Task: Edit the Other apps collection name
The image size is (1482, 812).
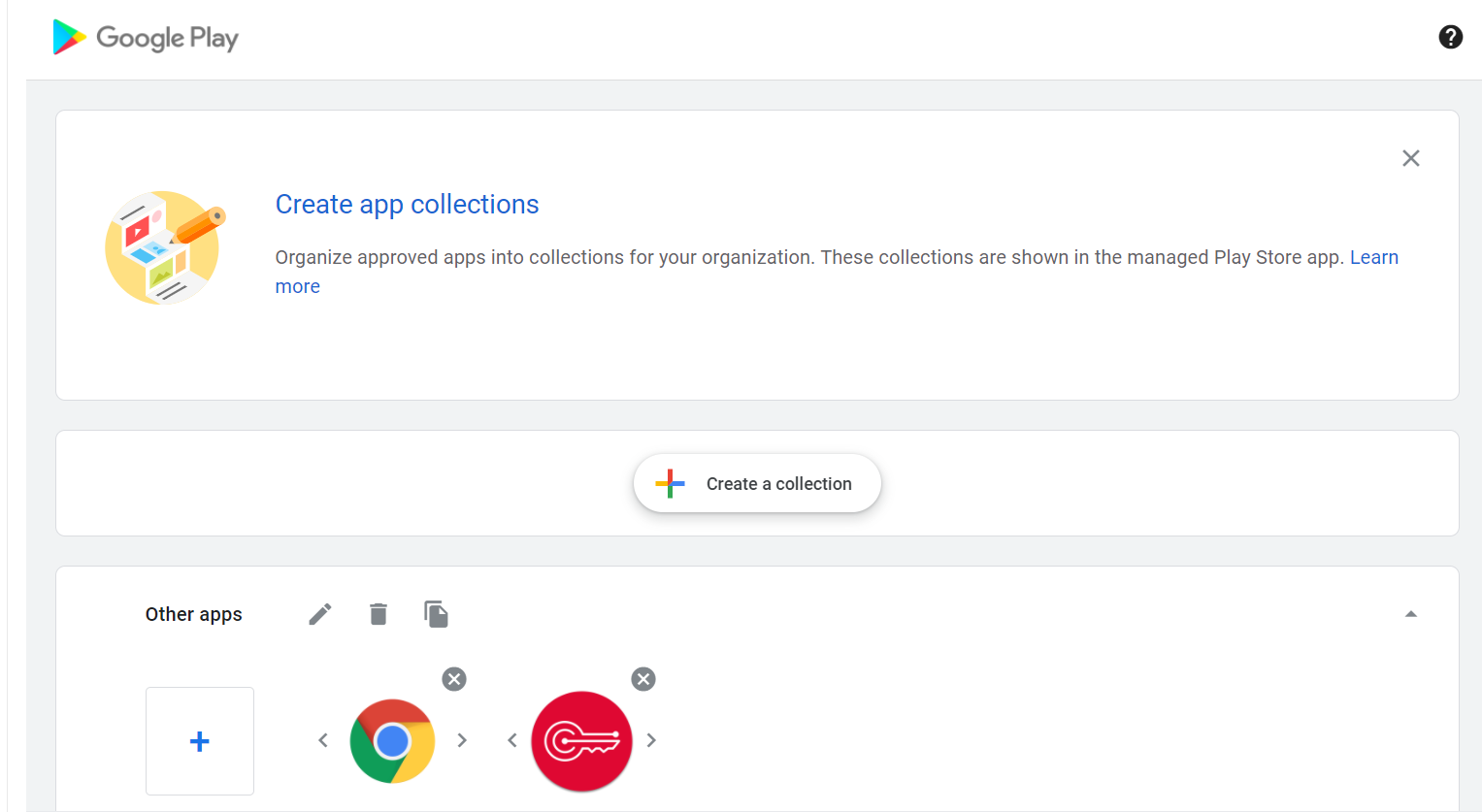Action: 320,614
